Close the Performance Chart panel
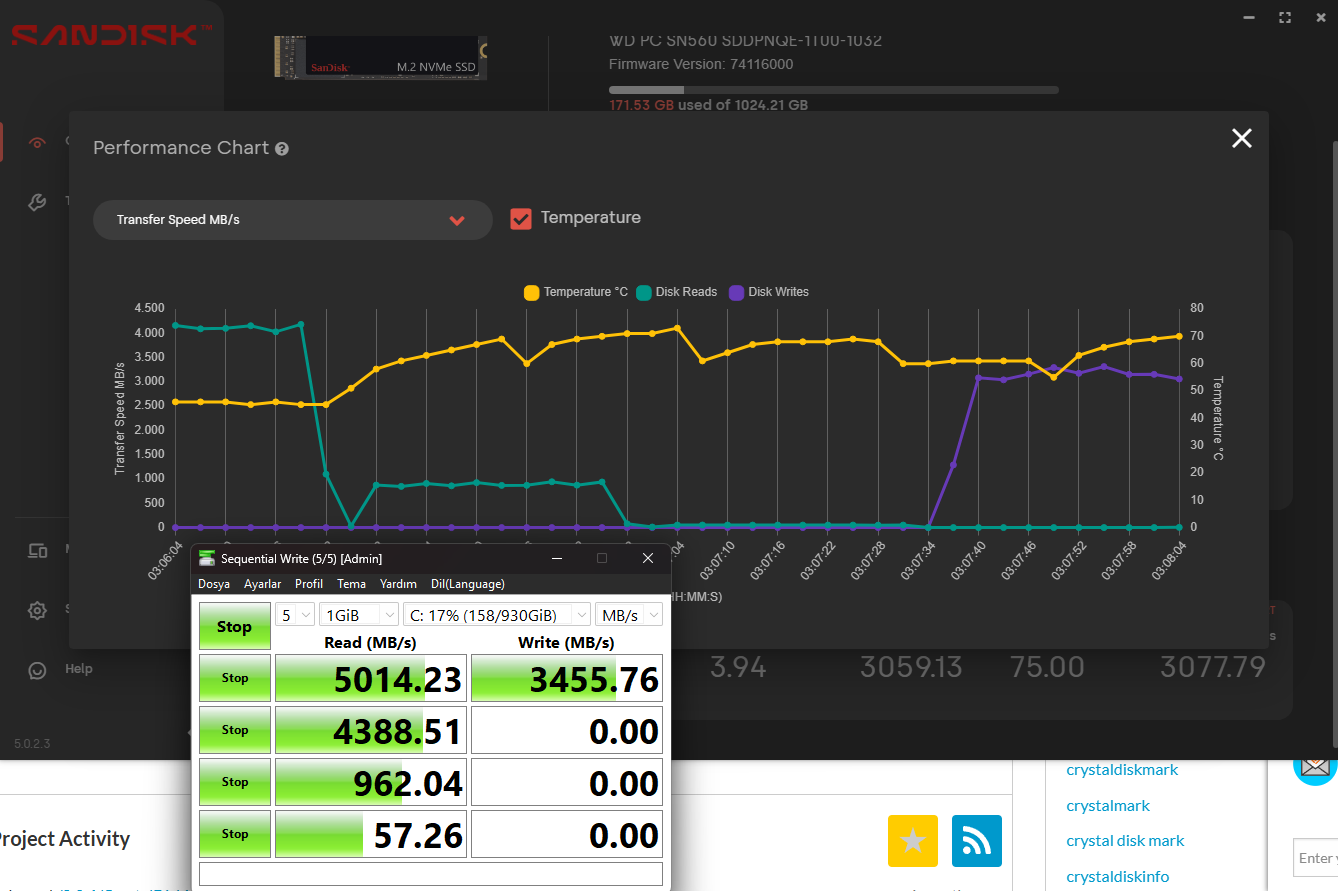The width and height of the screenshot is (1338, 891). pyautogui.click(x=1241, y=139)
